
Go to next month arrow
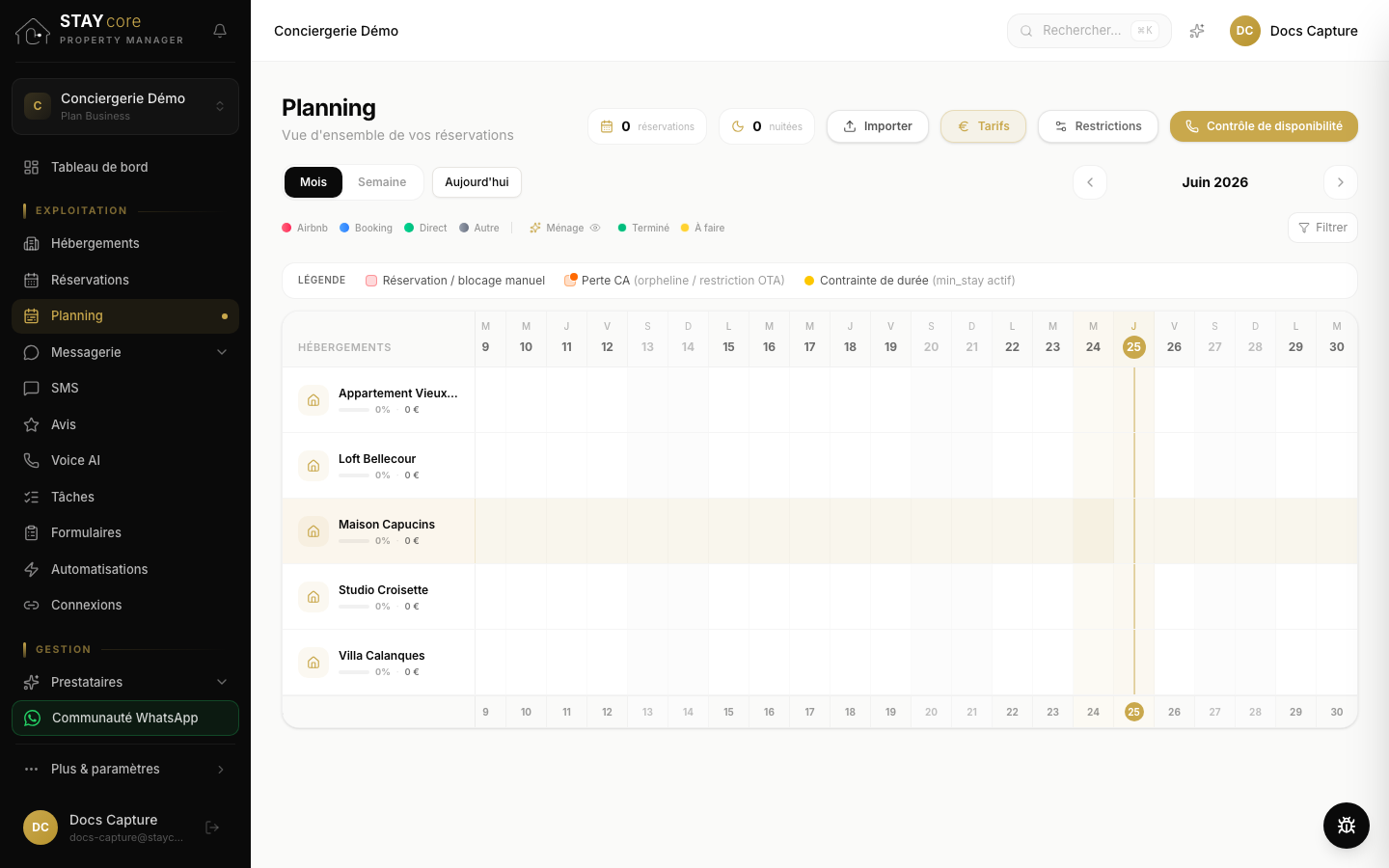pyautogui.click(x=1341, y=182)
